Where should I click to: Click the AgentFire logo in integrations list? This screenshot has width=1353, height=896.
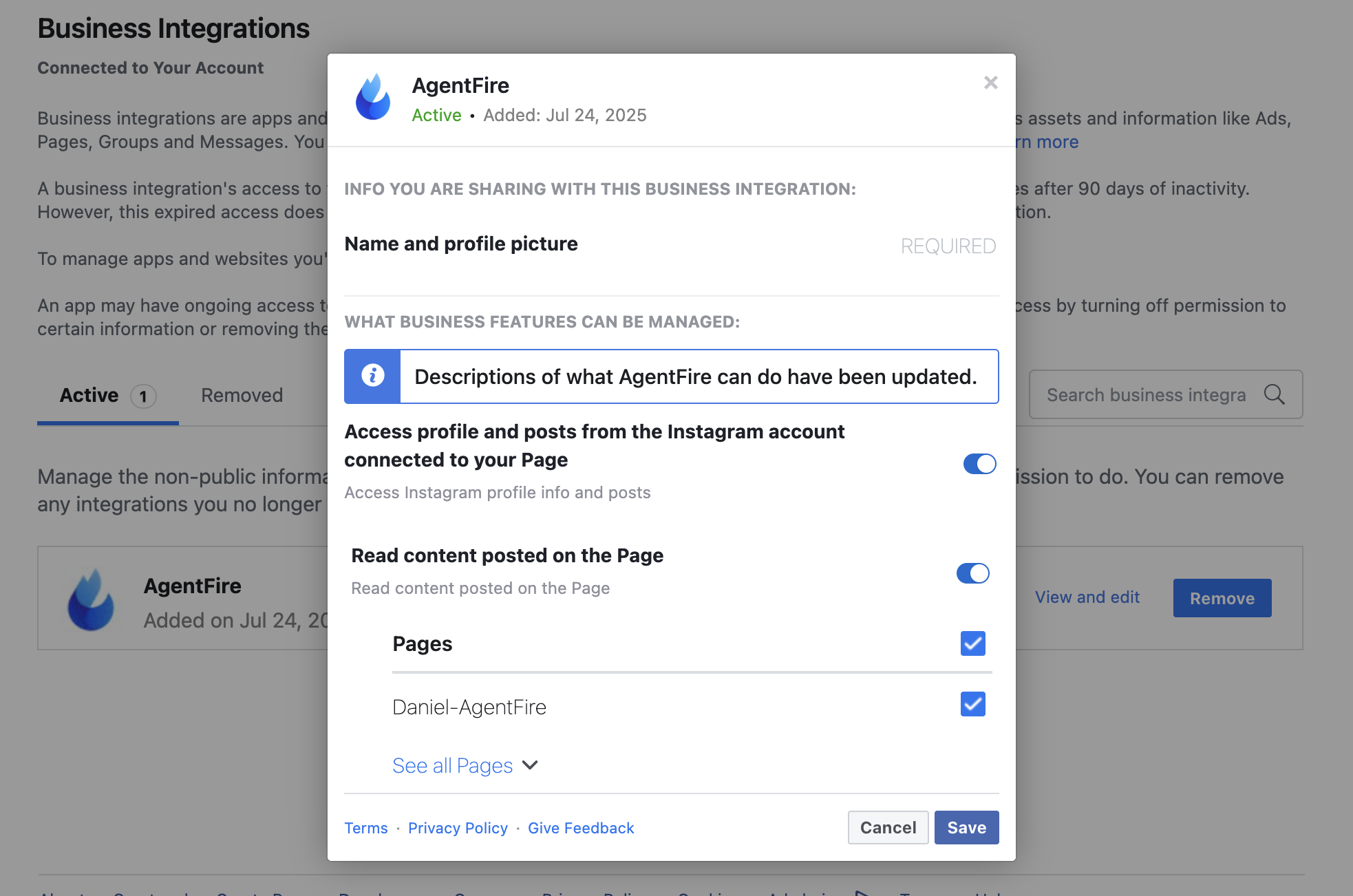pos(91,599)
